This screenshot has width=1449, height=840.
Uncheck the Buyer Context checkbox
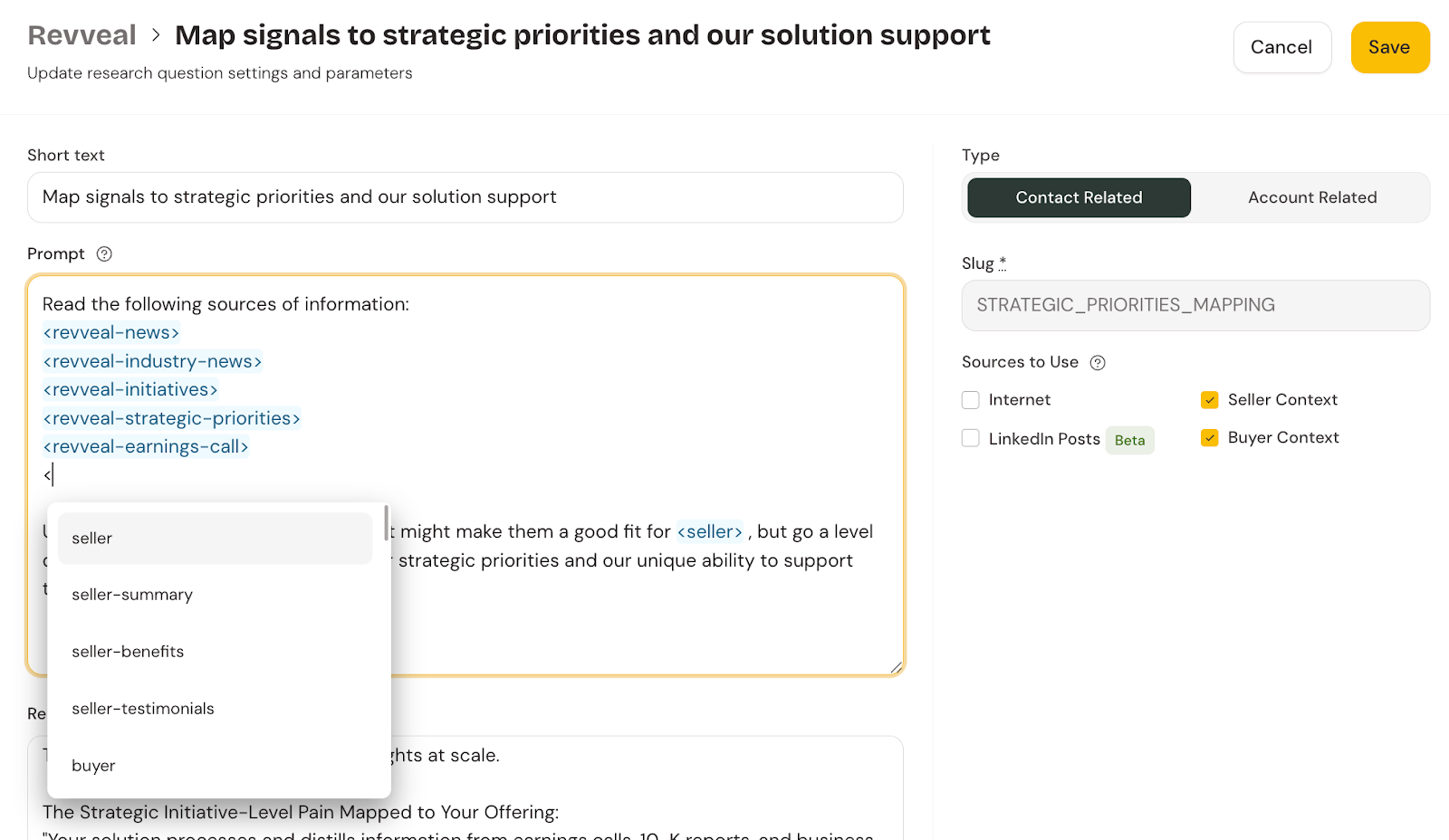pos(1209,438)
